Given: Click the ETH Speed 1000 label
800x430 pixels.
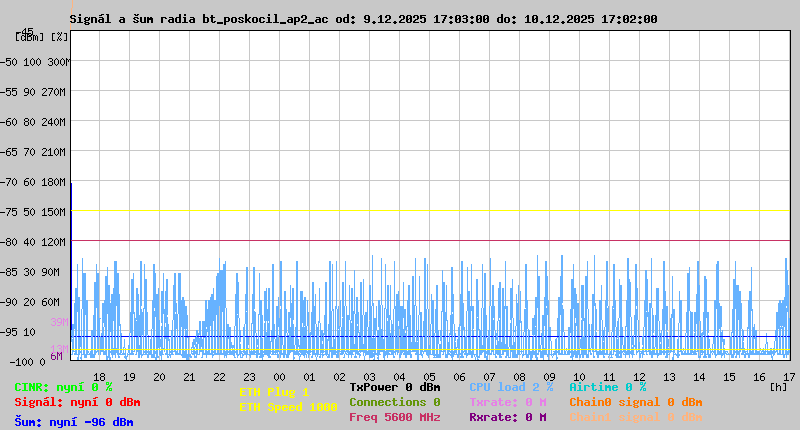Looking at the screenshot, I should point(288,407).
